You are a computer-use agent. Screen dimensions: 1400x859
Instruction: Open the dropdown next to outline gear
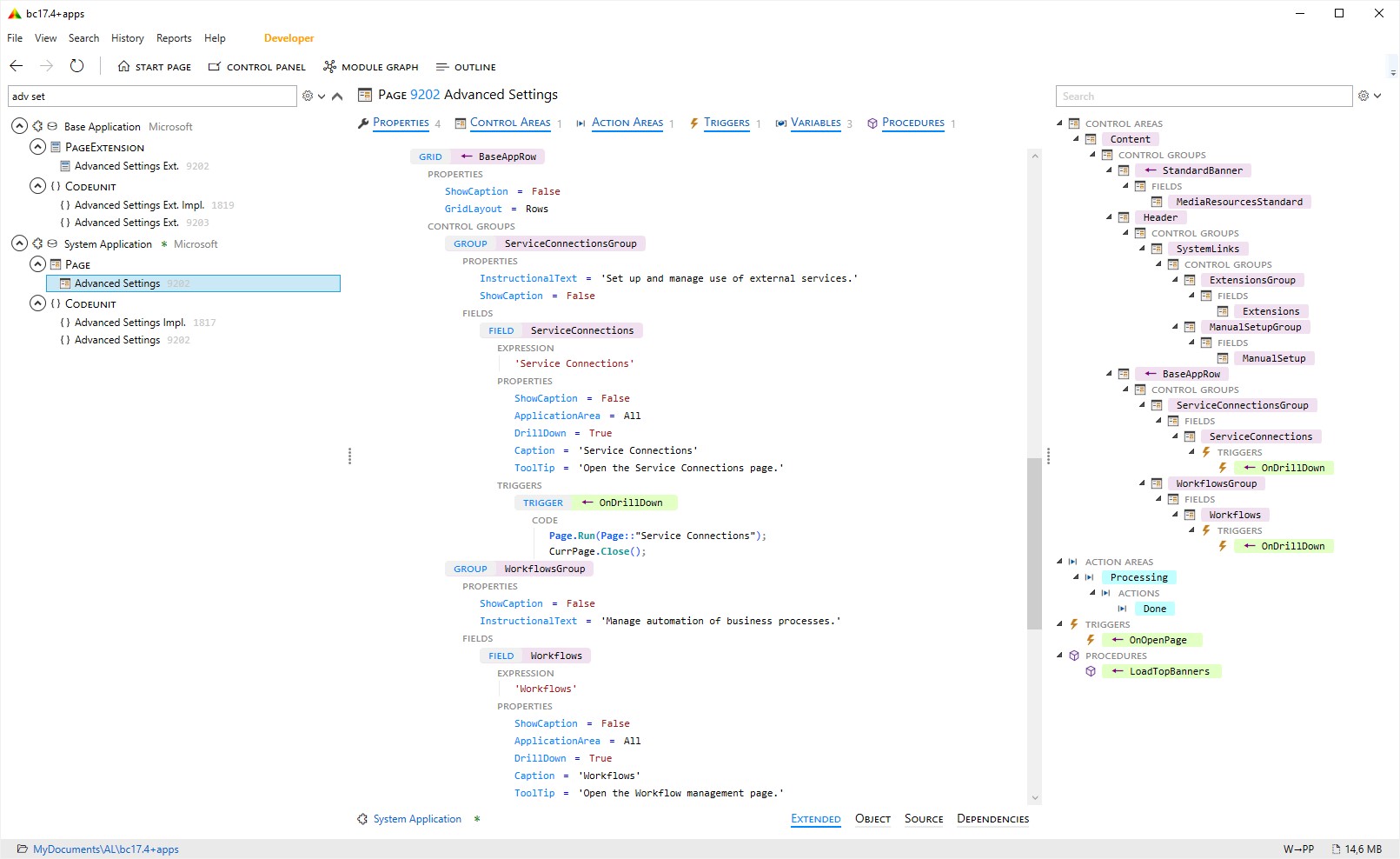coord(1377,97)
